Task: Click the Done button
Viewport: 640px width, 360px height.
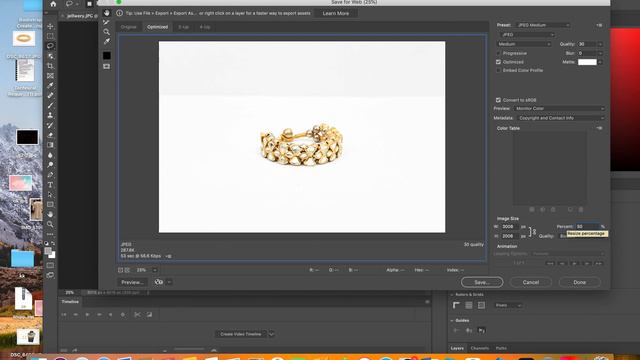Action: pos(580,282)
